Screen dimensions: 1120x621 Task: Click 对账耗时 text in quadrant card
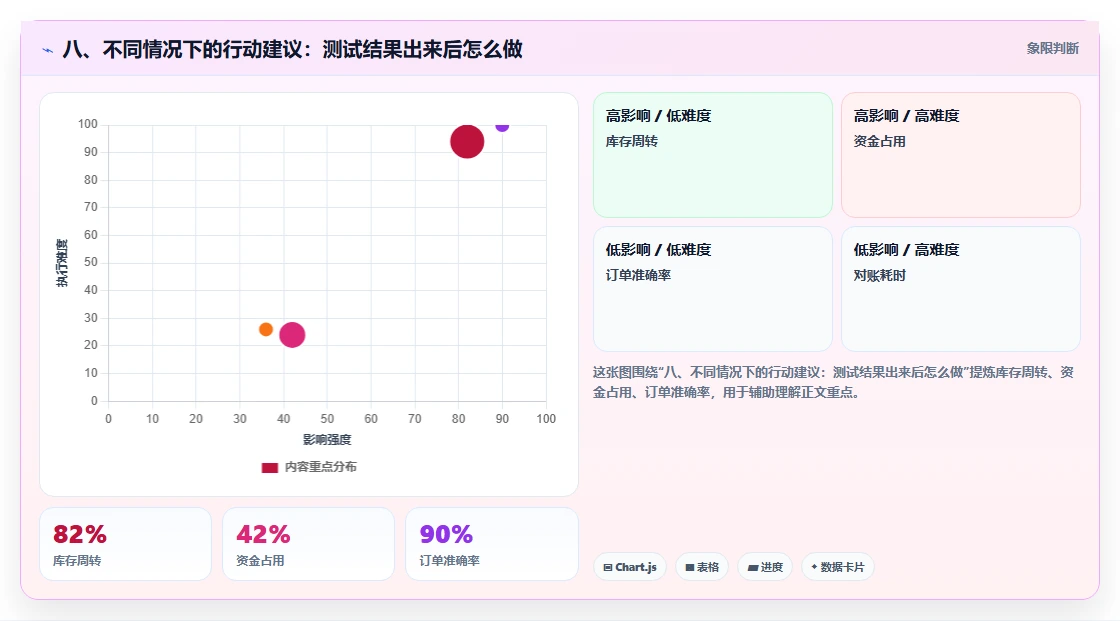pos(879,275)
